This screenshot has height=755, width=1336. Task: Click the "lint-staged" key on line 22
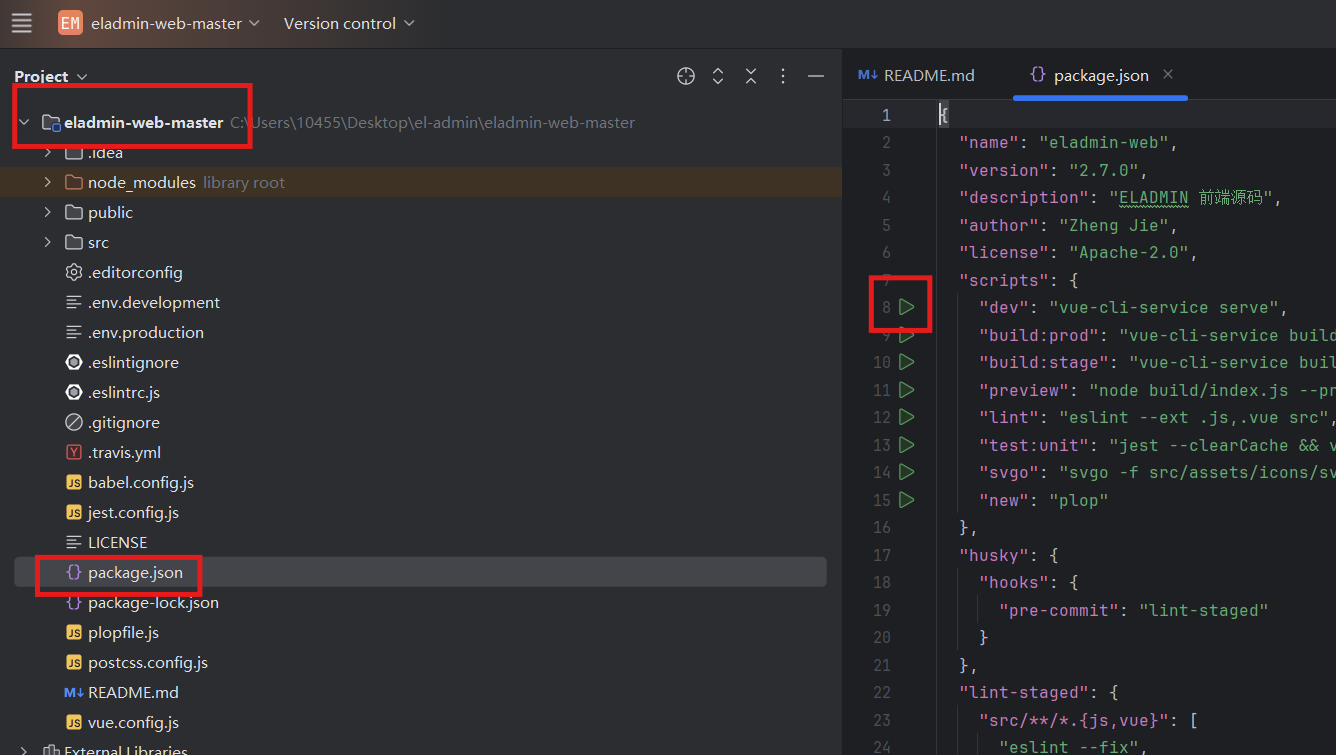click(x=1024, y=692)
